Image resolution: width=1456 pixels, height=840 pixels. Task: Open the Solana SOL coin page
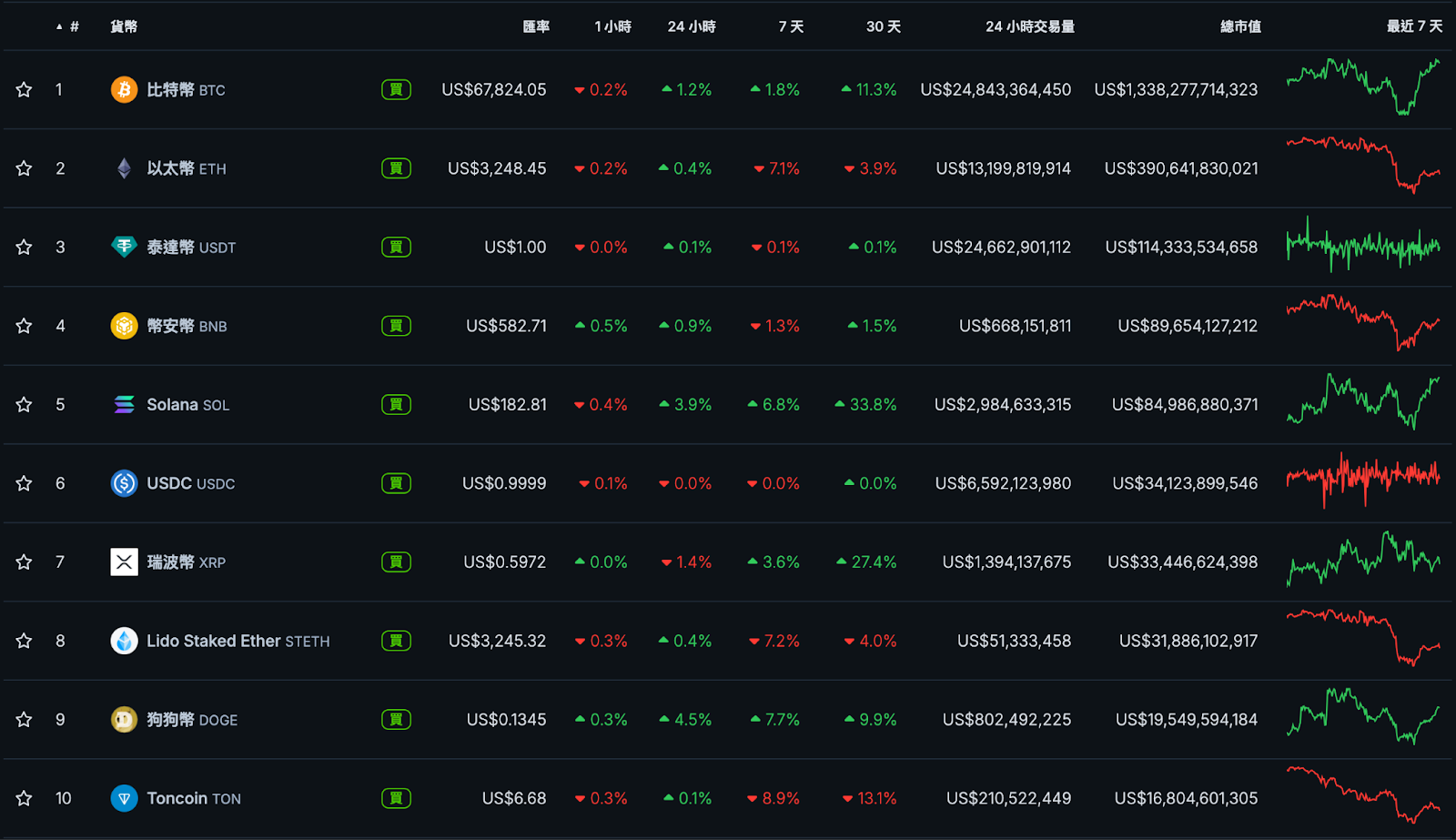pos(188,404)
